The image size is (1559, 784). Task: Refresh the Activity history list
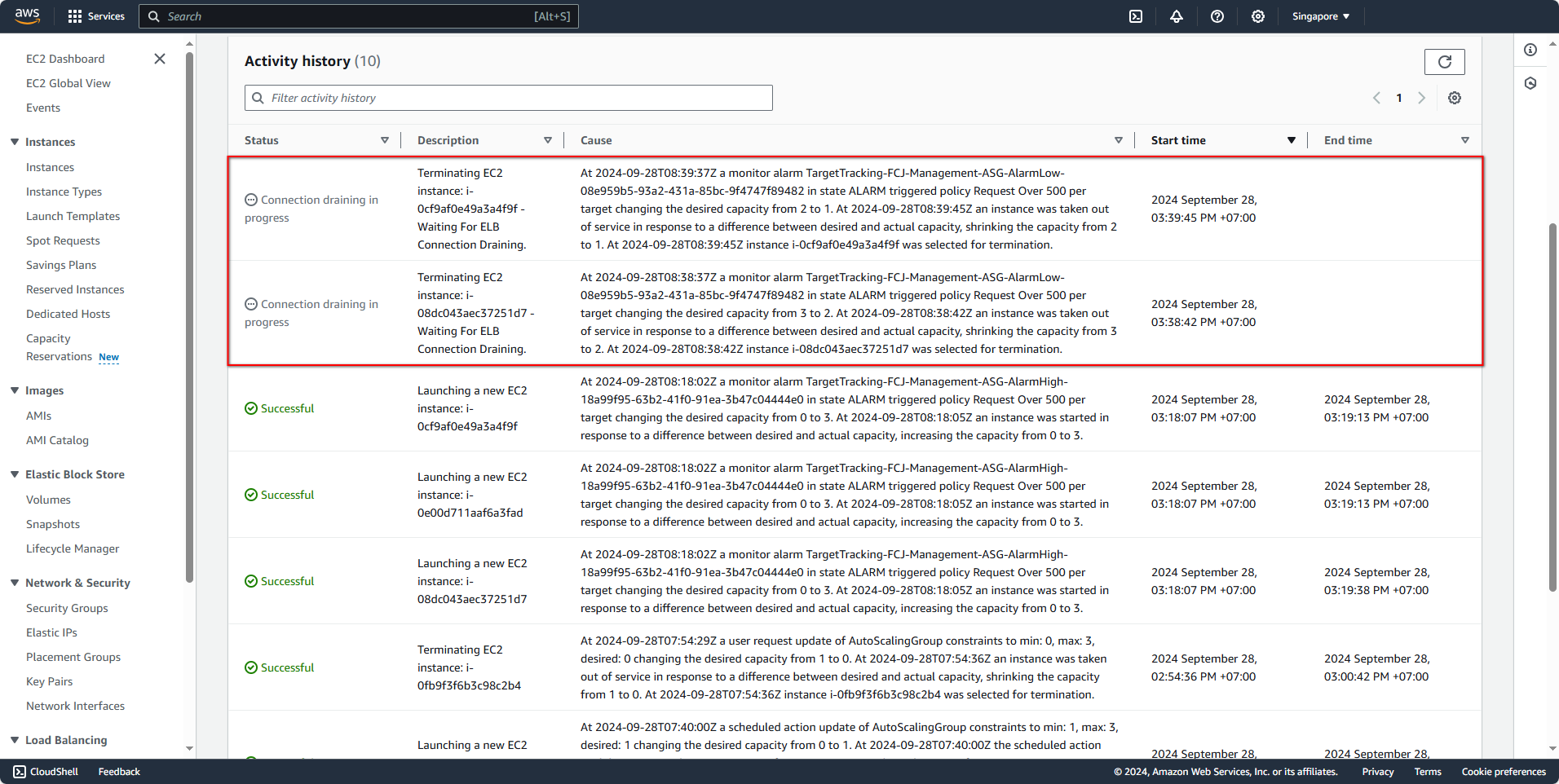click(x=1444, y=62)
